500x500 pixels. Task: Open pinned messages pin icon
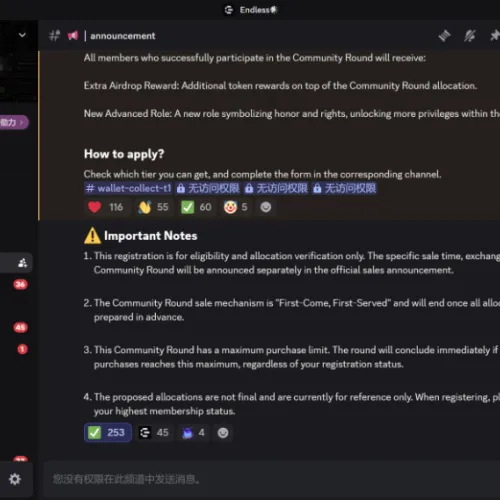tap(495, 35)
